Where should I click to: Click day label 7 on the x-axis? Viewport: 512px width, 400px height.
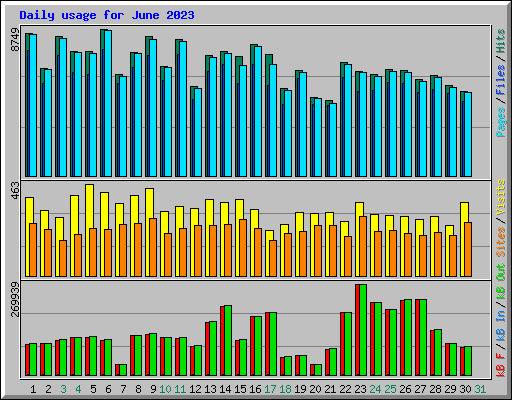123,389
